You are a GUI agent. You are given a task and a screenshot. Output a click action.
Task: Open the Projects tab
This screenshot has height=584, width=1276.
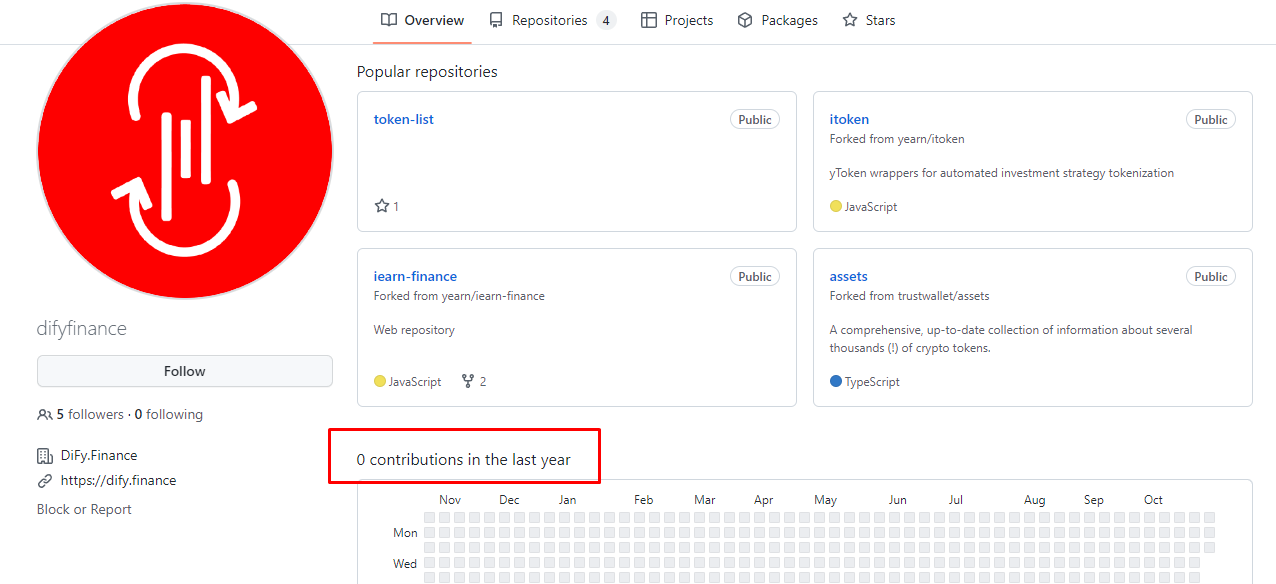pos(677,20)
